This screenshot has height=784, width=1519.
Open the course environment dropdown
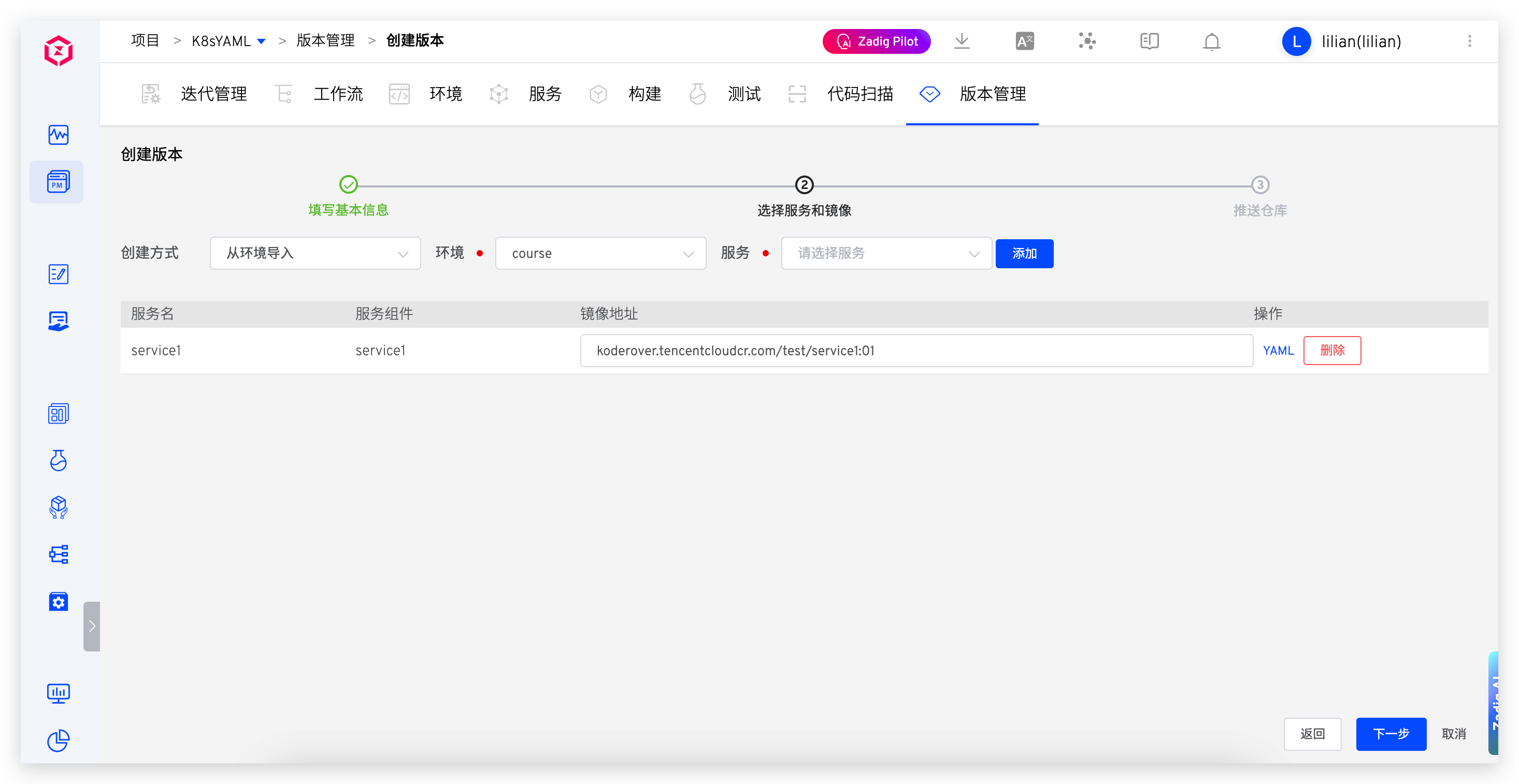(x=600, y=253)
